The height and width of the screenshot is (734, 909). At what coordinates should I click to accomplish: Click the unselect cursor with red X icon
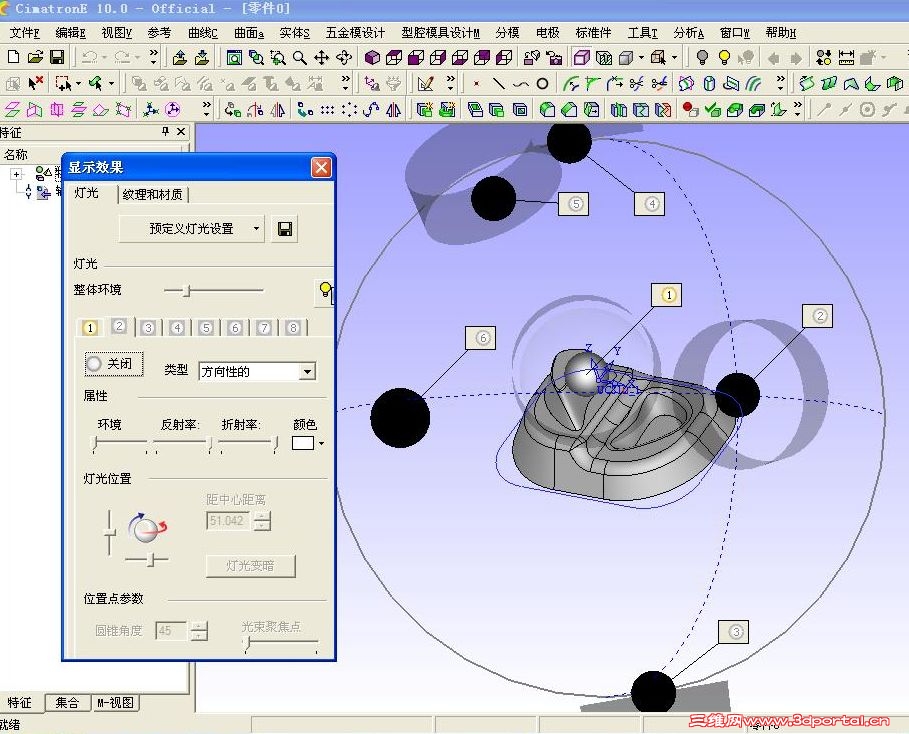click(36, 83)
